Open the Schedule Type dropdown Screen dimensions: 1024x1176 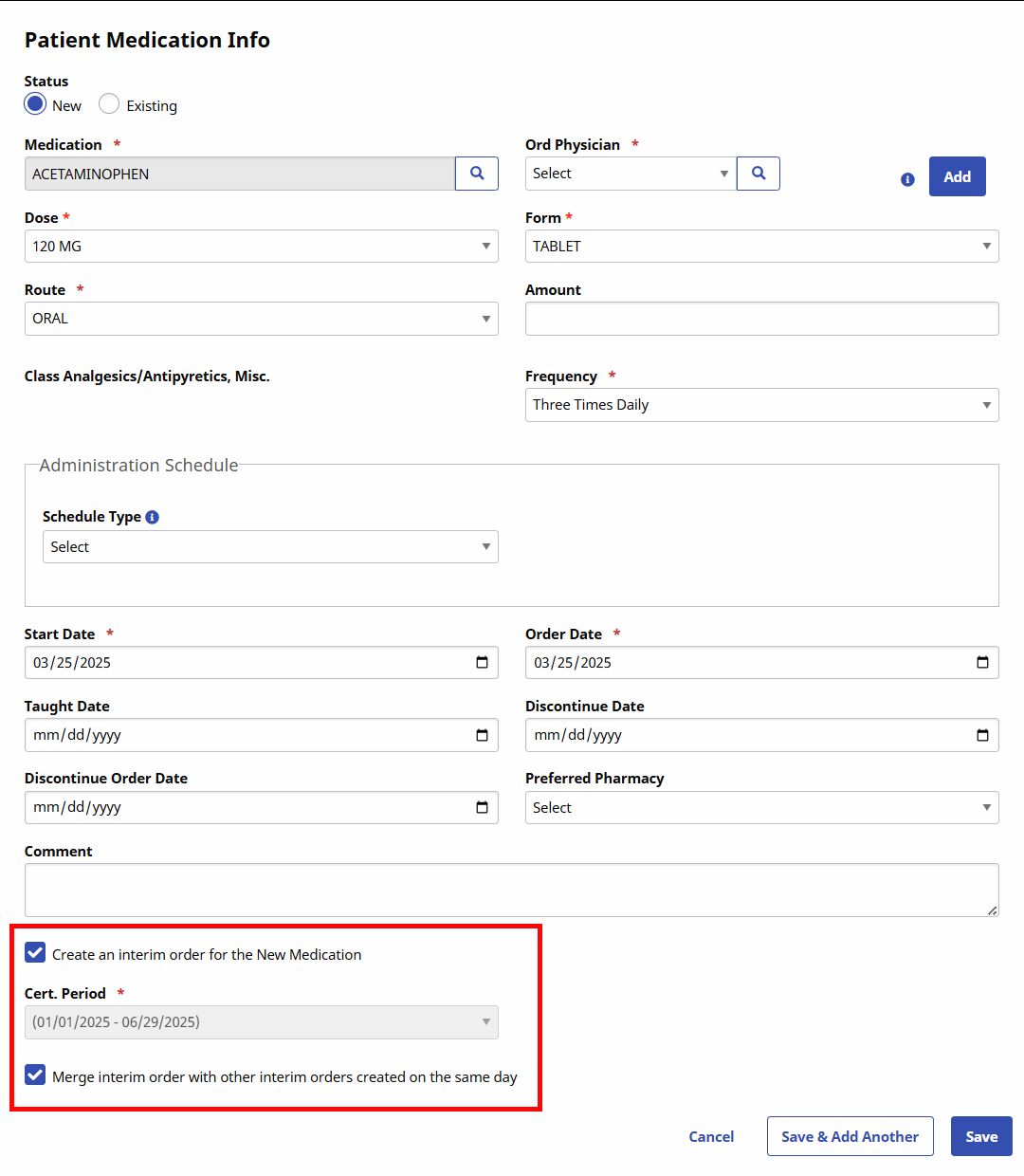(x=270, y=547)
